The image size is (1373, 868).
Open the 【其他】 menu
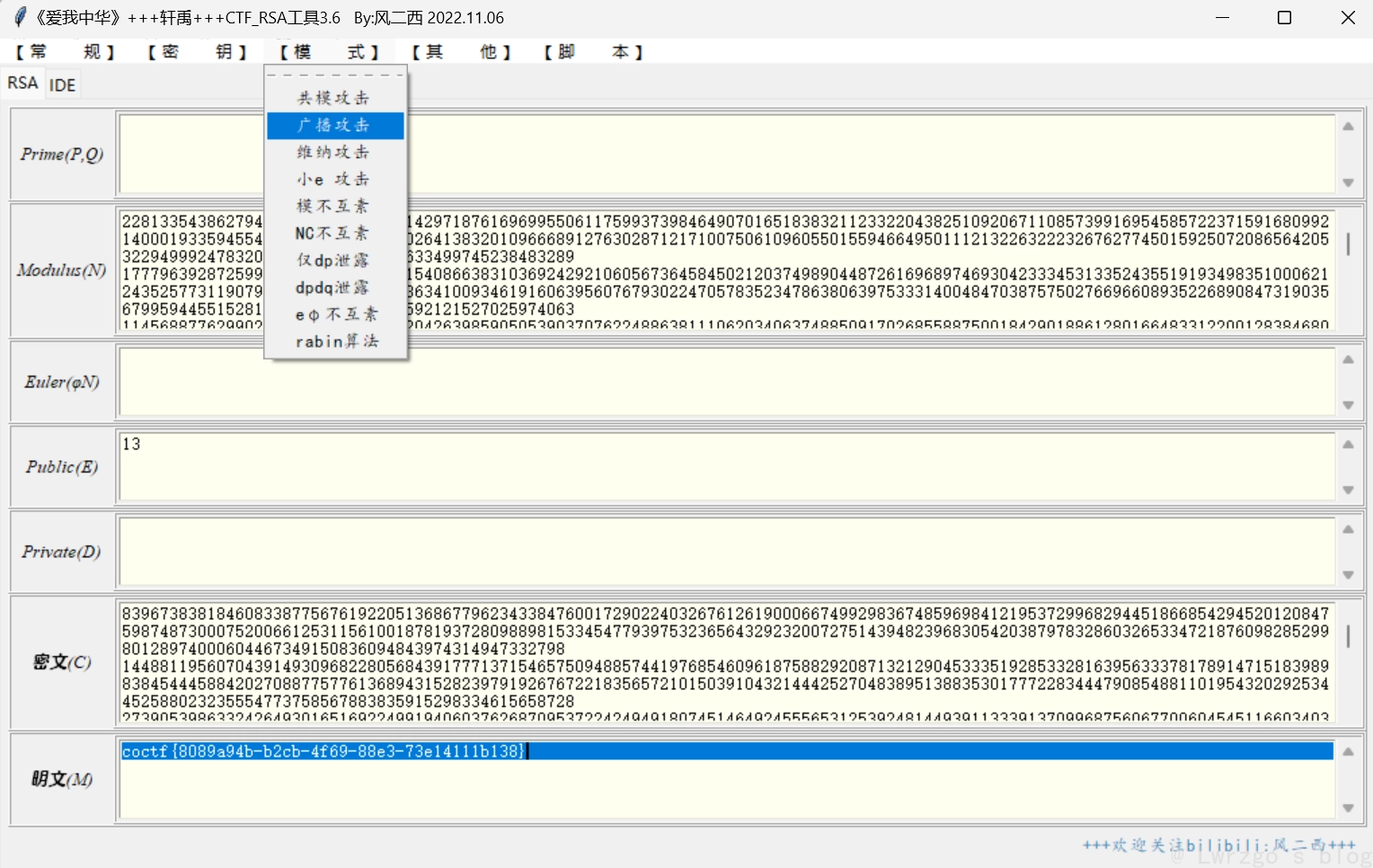pos(461,52)
